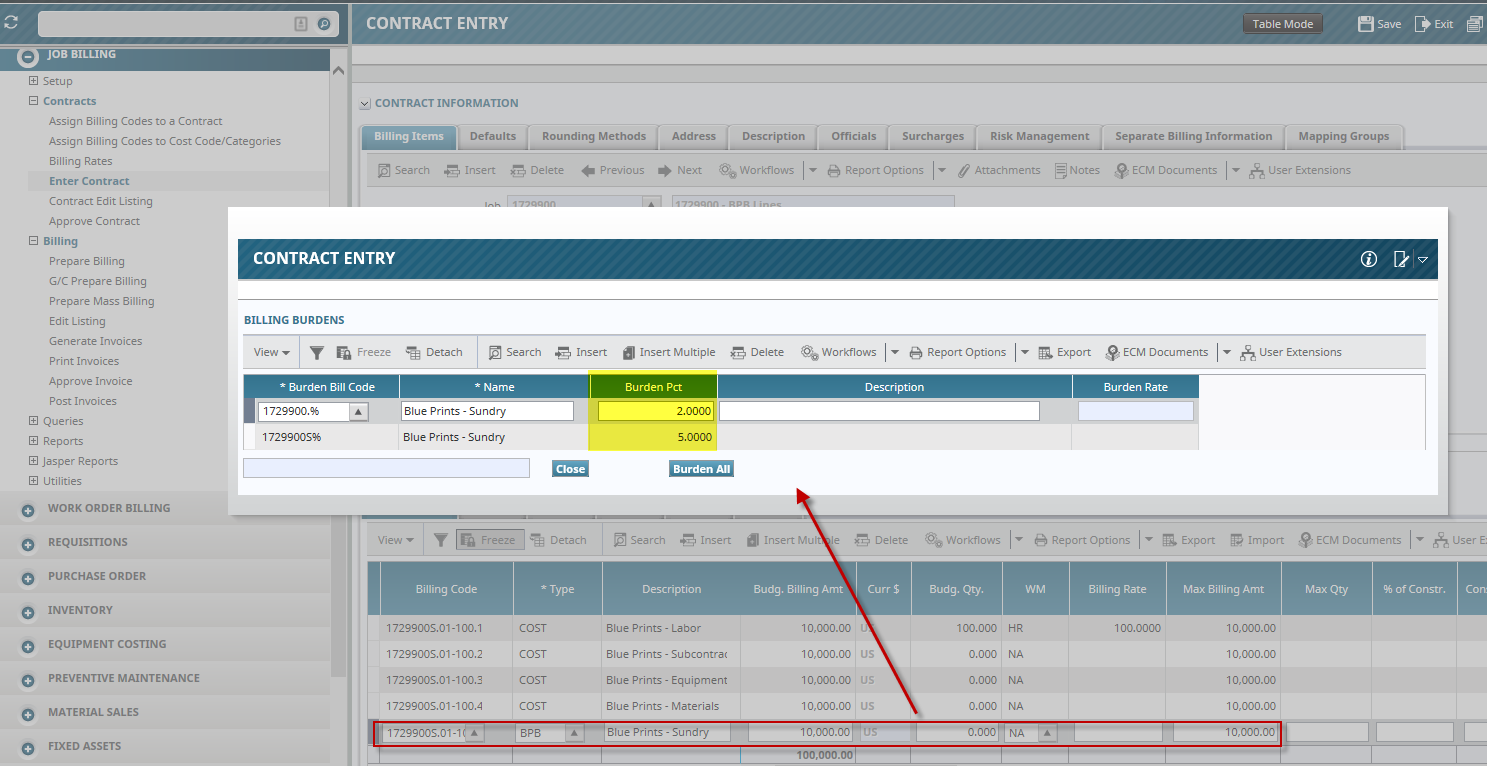Open the Risk Management tab
The width and height of the screenshot is (1487, 766).
pos(1038,137)
